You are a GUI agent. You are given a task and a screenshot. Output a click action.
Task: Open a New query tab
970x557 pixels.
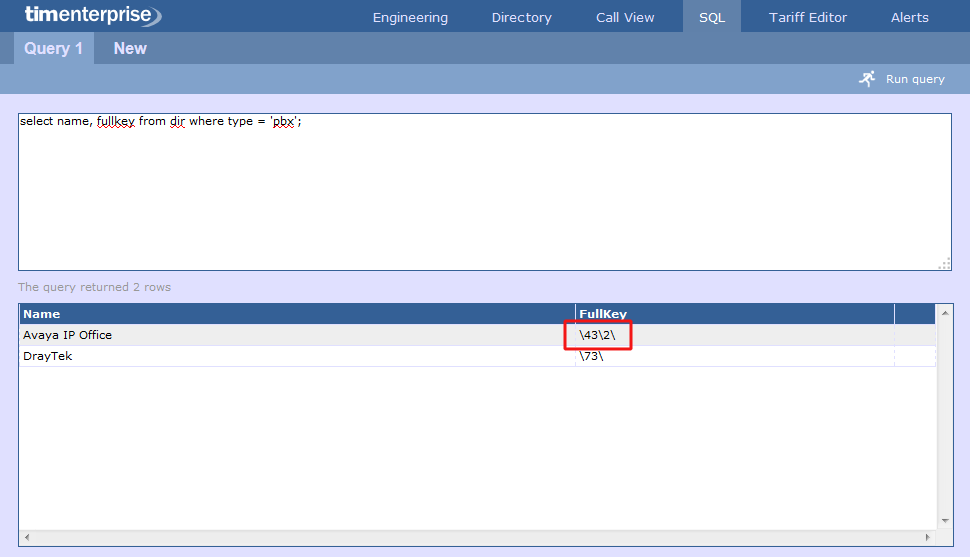[130, 48]
